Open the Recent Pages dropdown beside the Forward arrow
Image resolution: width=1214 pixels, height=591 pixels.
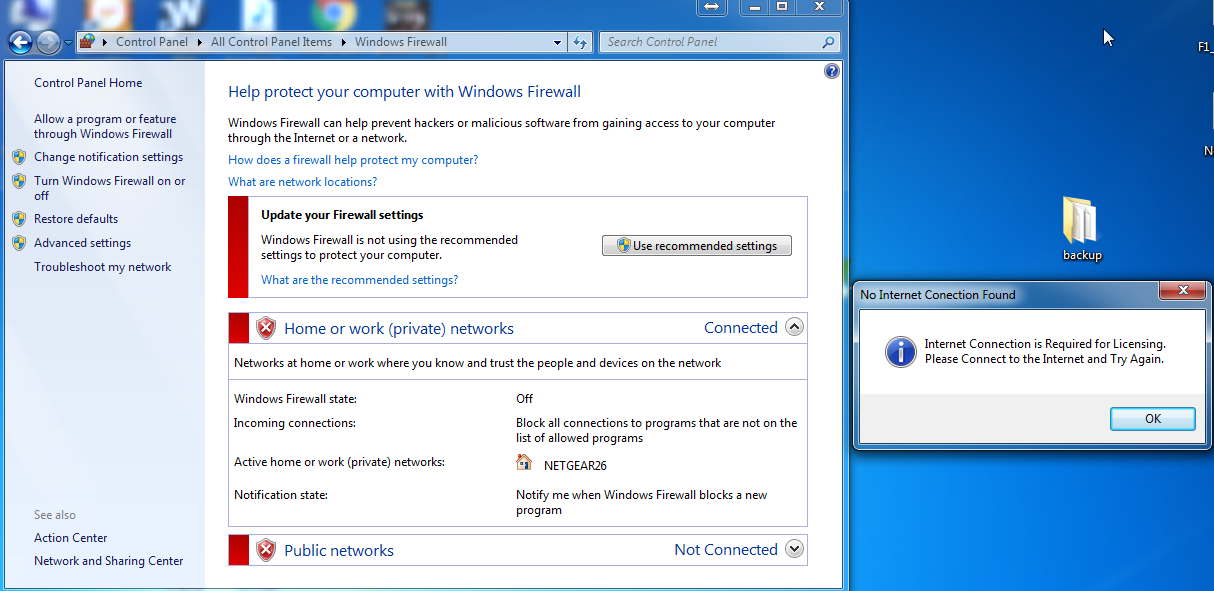point(68,43)
